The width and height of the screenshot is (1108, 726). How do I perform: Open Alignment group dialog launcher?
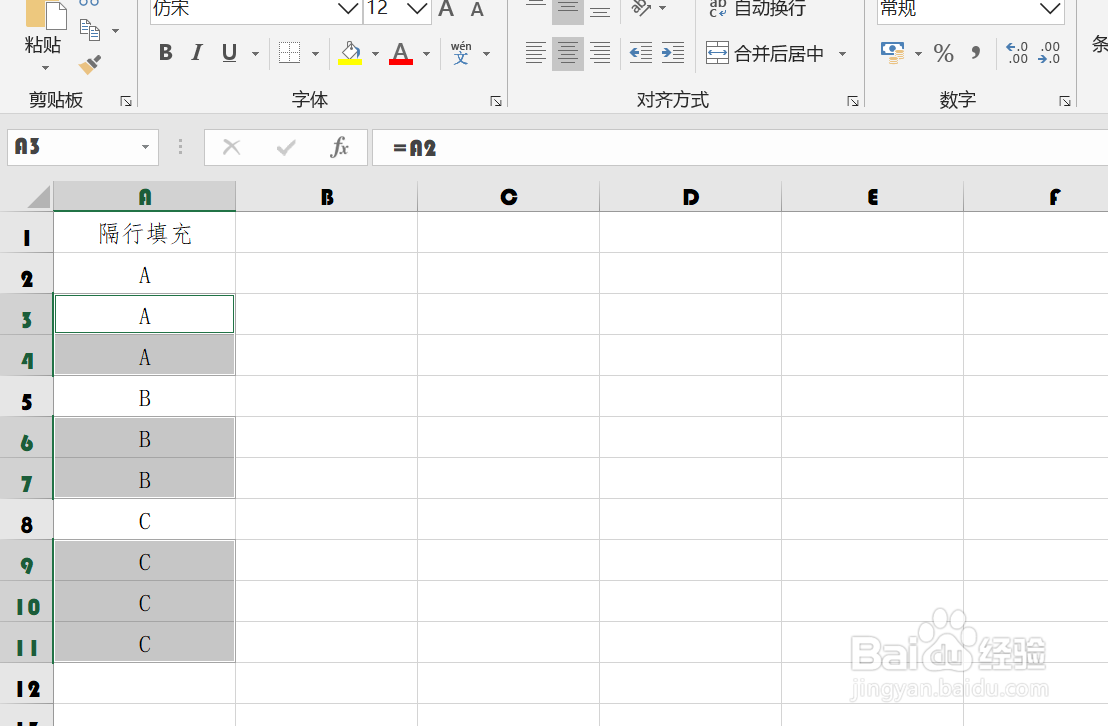click(x=853, y=101)
